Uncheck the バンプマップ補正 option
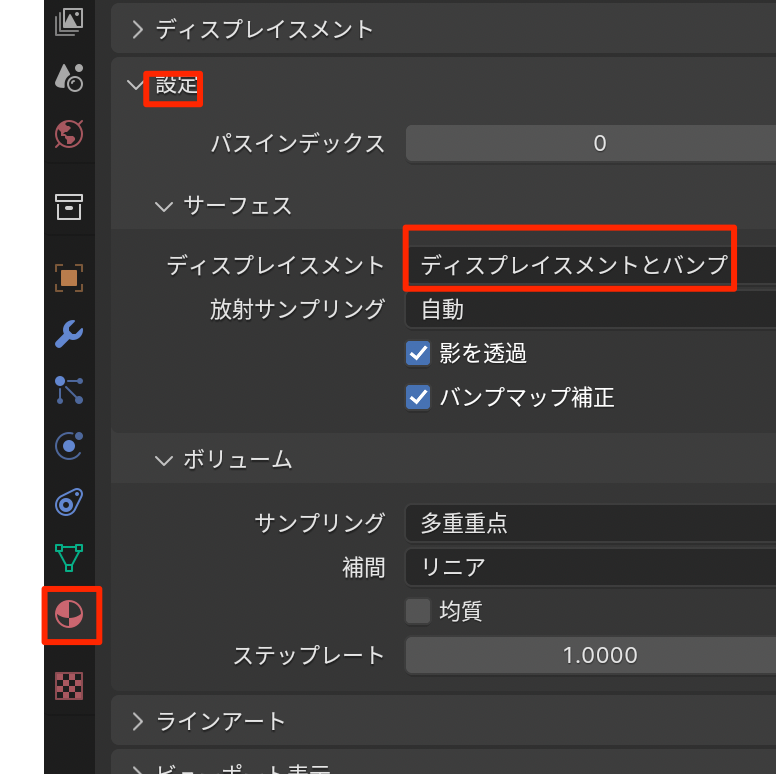This screenshot has height=774, width=776. pos(418,398)
